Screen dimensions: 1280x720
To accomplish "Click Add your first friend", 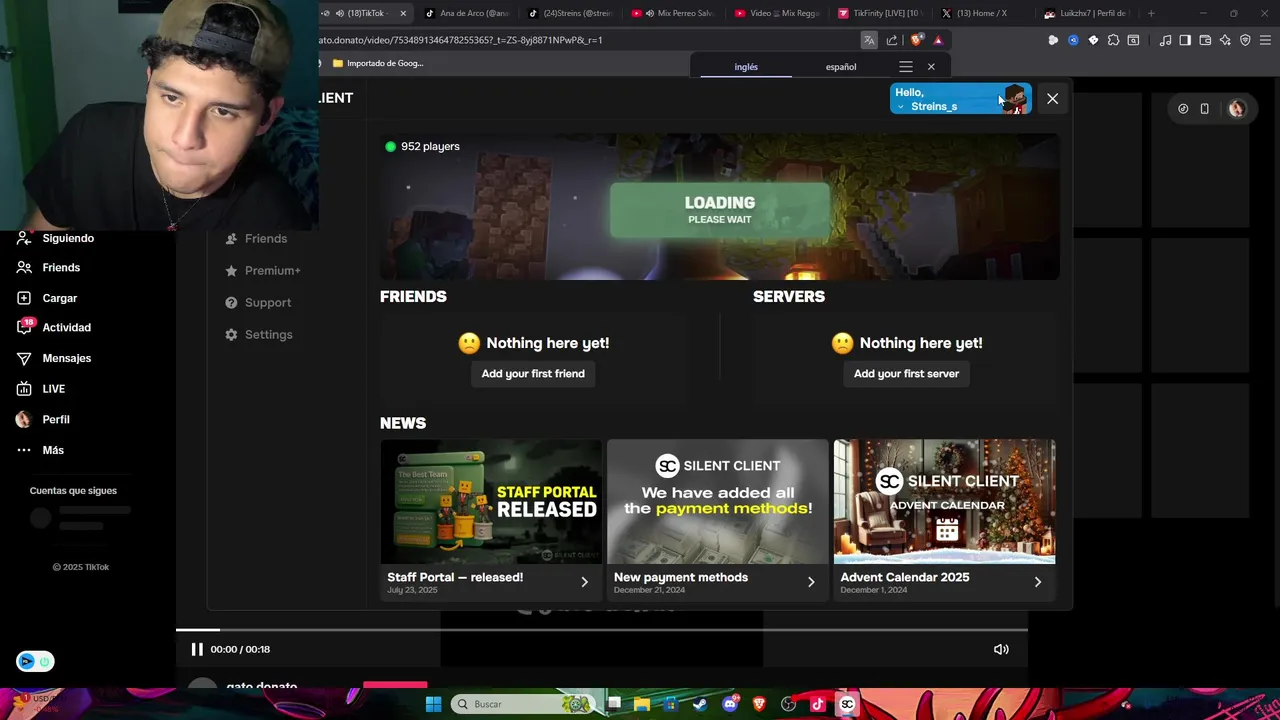I will [x=533, y=374].
